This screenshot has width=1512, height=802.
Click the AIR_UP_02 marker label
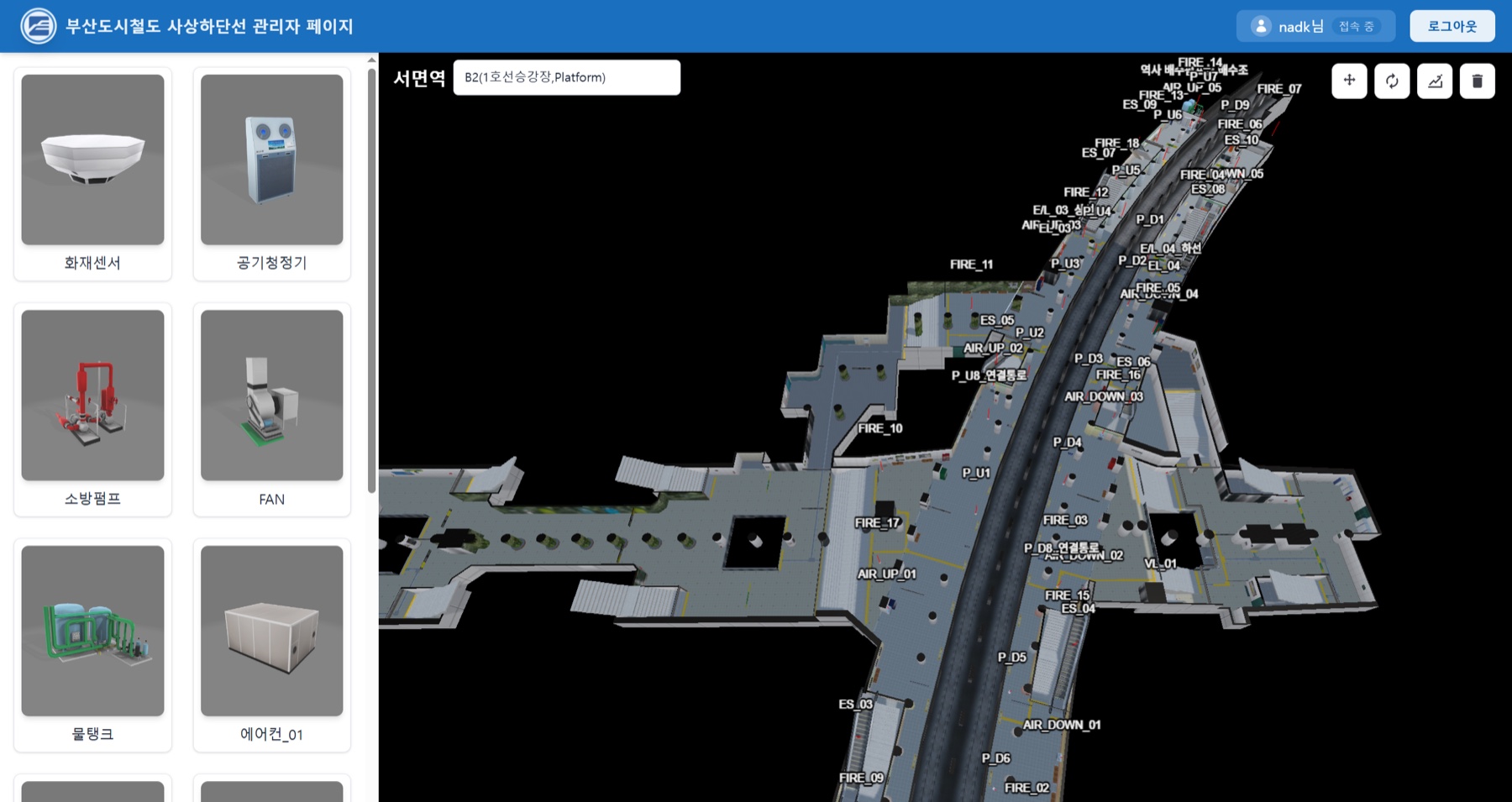pyautogui.click(x=994, y=348)
